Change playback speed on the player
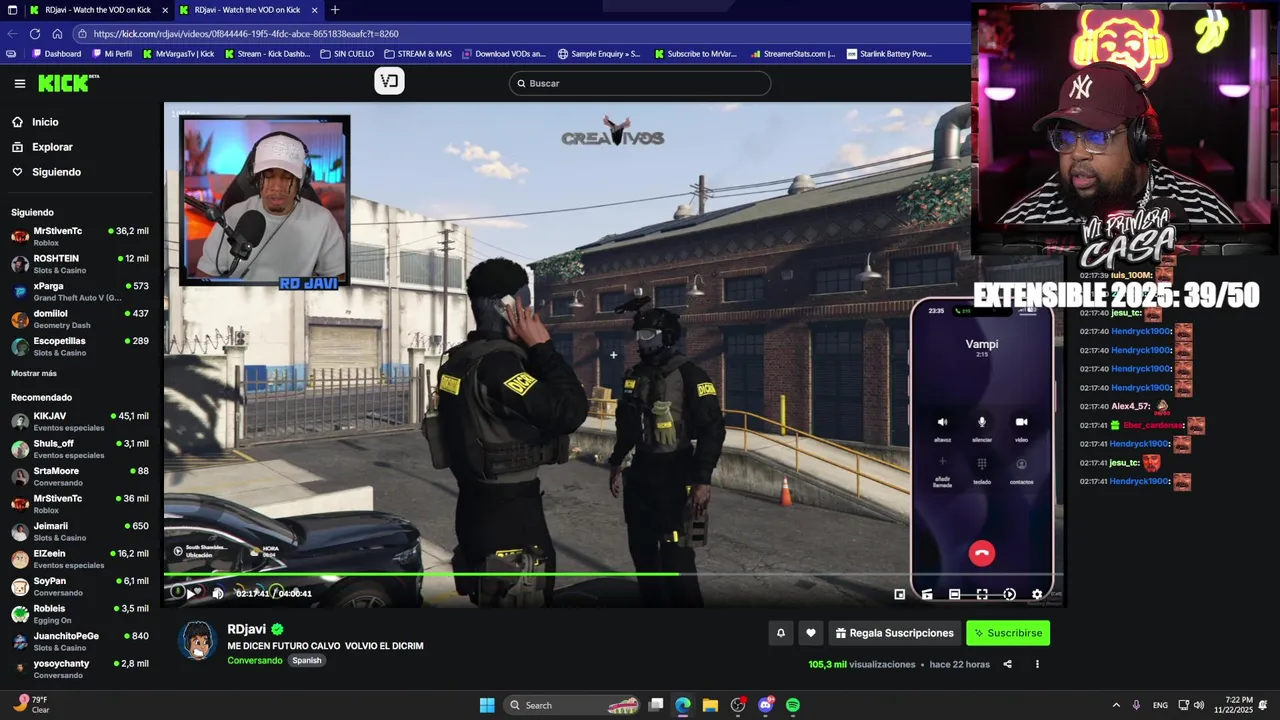Screen dimensions: 1280x720 pos(1009,594)
